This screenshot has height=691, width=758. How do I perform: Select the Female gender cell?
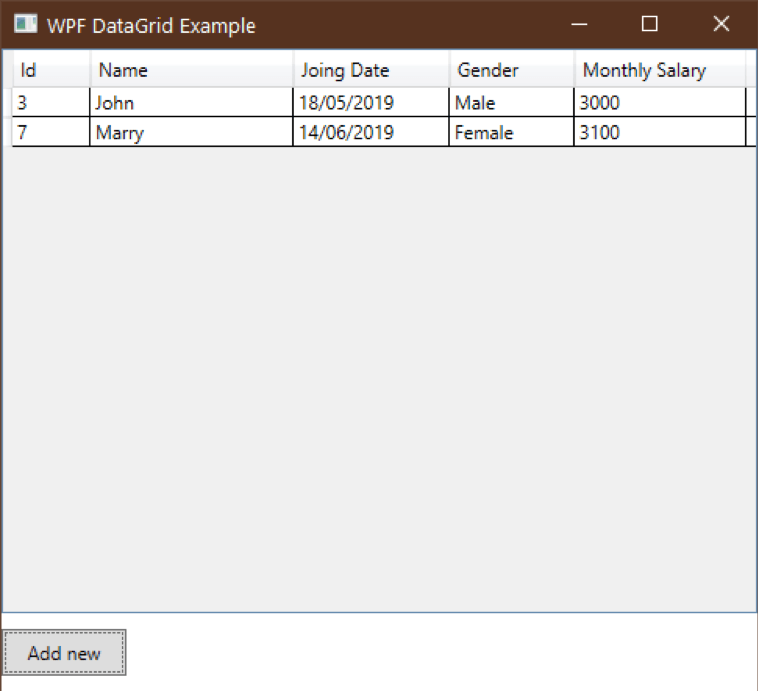click(x=511, y=132)
